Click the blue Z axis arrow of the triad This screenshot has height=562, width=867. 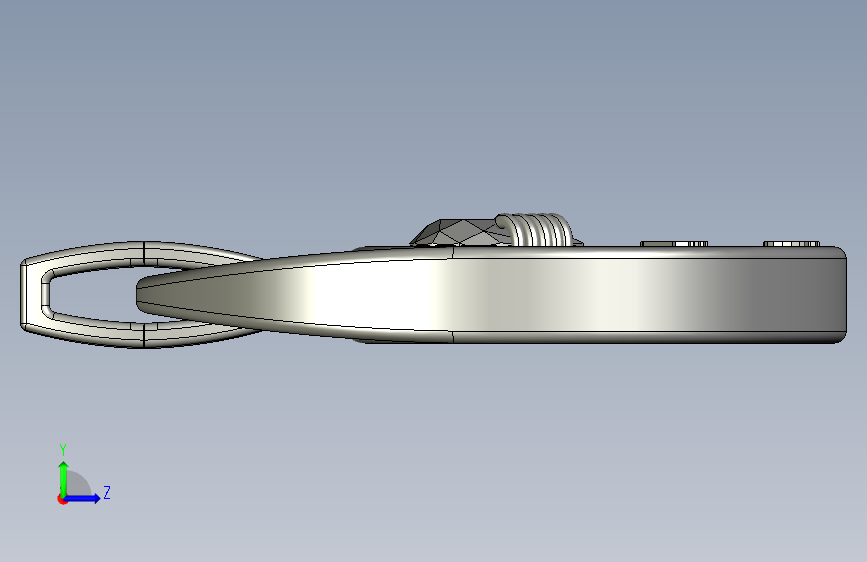82,498
